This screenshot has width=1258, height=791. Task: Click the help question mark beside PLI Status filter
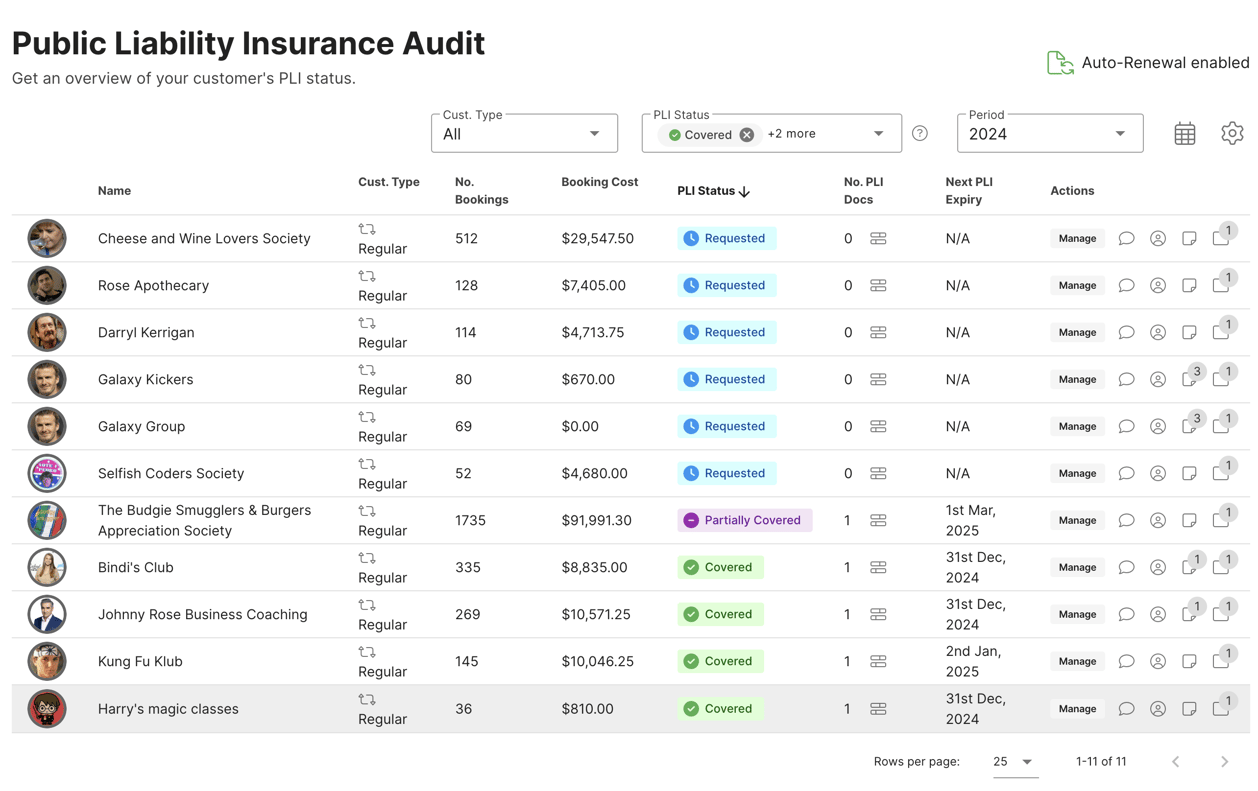point(919,132)
